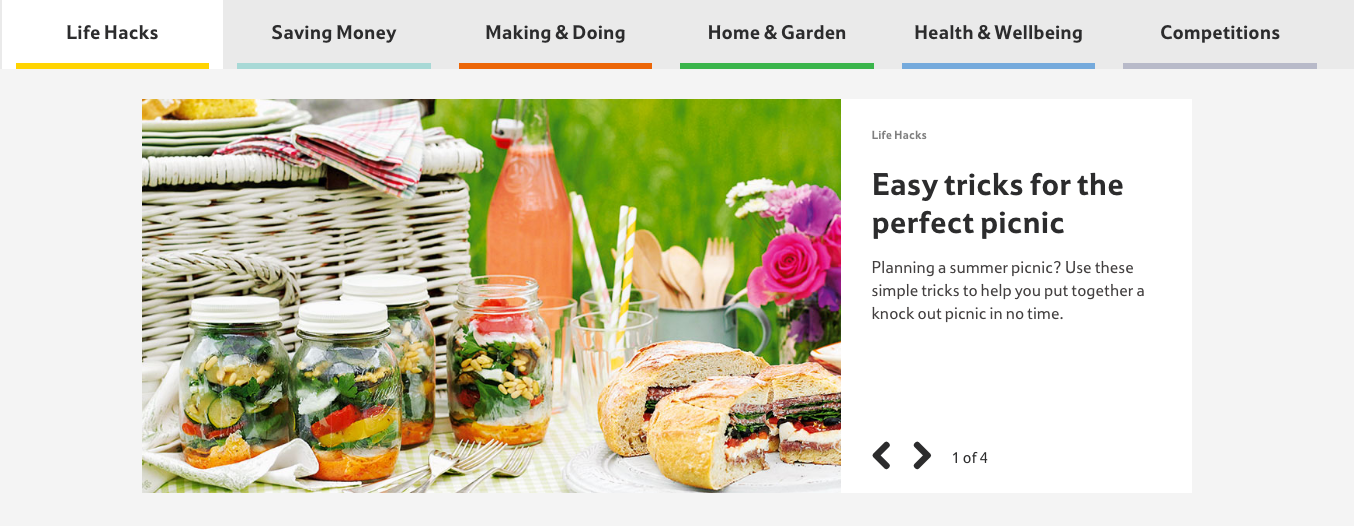1354x526 pixels.
Task: Advance to the next carousel slide arrow
Action: tap(921, 456)
